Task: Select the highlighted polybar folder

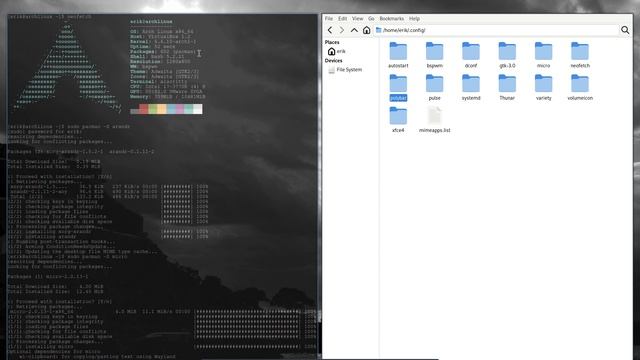Action: point(398,87)
